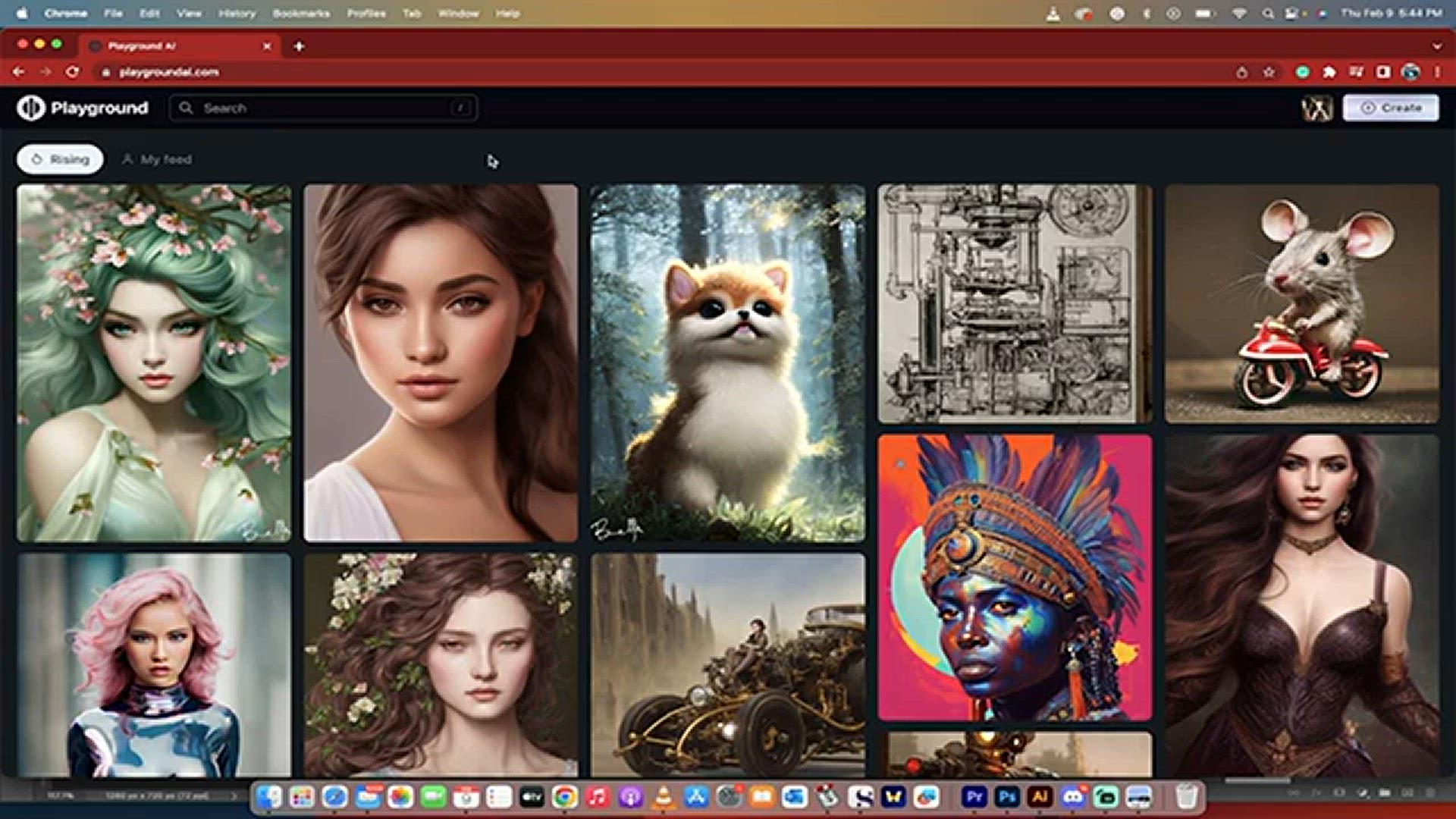Click the Create button
Viewport: 1456px width, 819px height.
click(1391, 108)
